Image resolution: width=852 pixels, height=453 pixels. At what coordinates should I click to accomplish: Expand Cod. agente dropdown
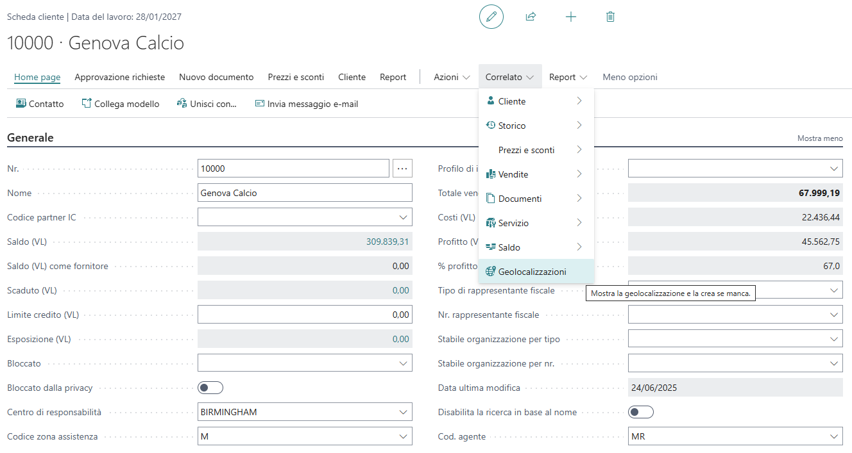pos(834,436)
